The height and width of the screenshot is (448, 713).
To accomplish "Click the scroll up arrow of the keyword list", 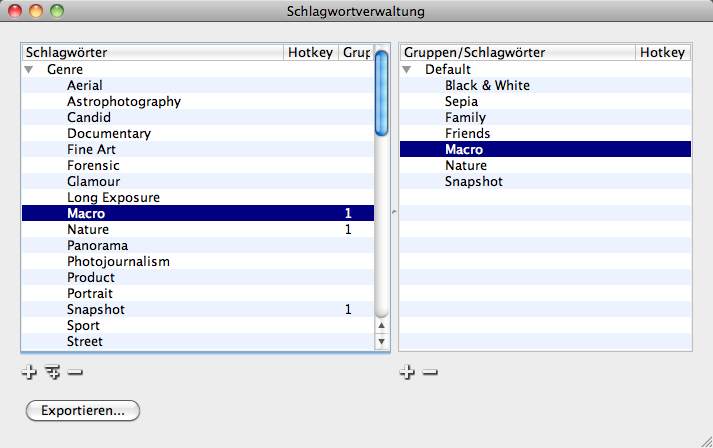I will point(381,326).
